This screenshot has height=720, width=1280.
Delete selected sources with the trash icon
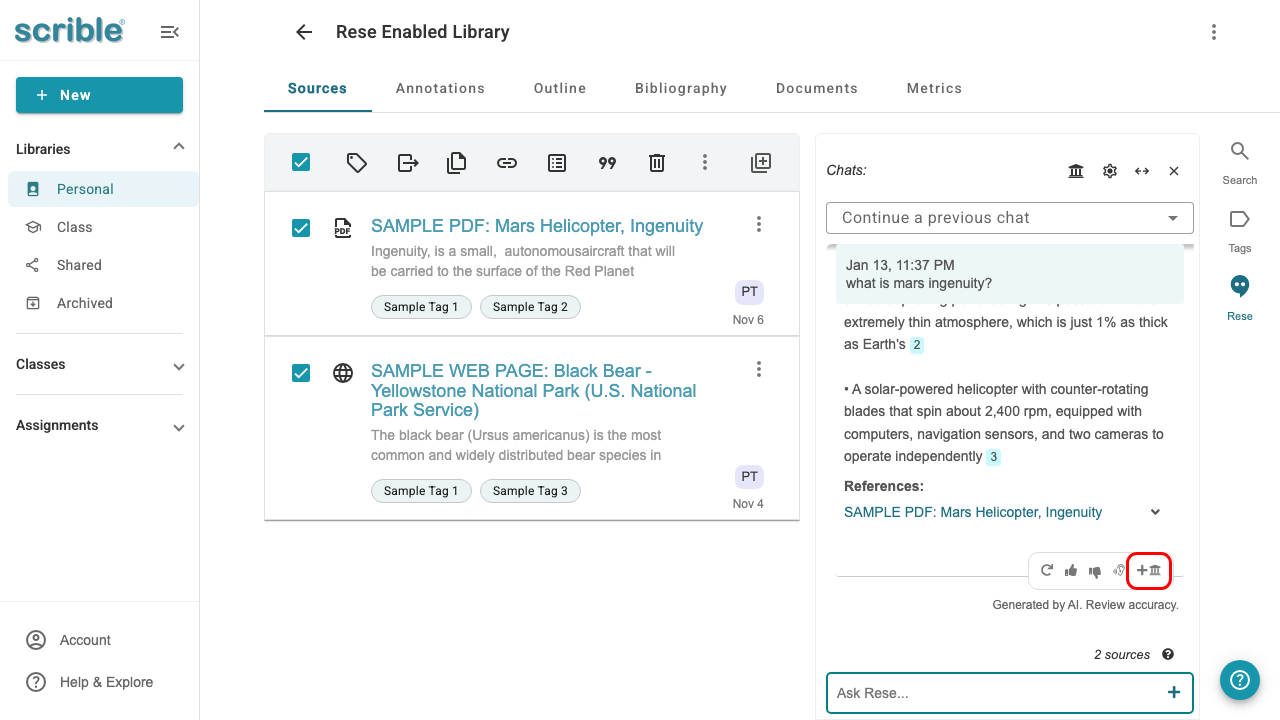click(656, 162)
